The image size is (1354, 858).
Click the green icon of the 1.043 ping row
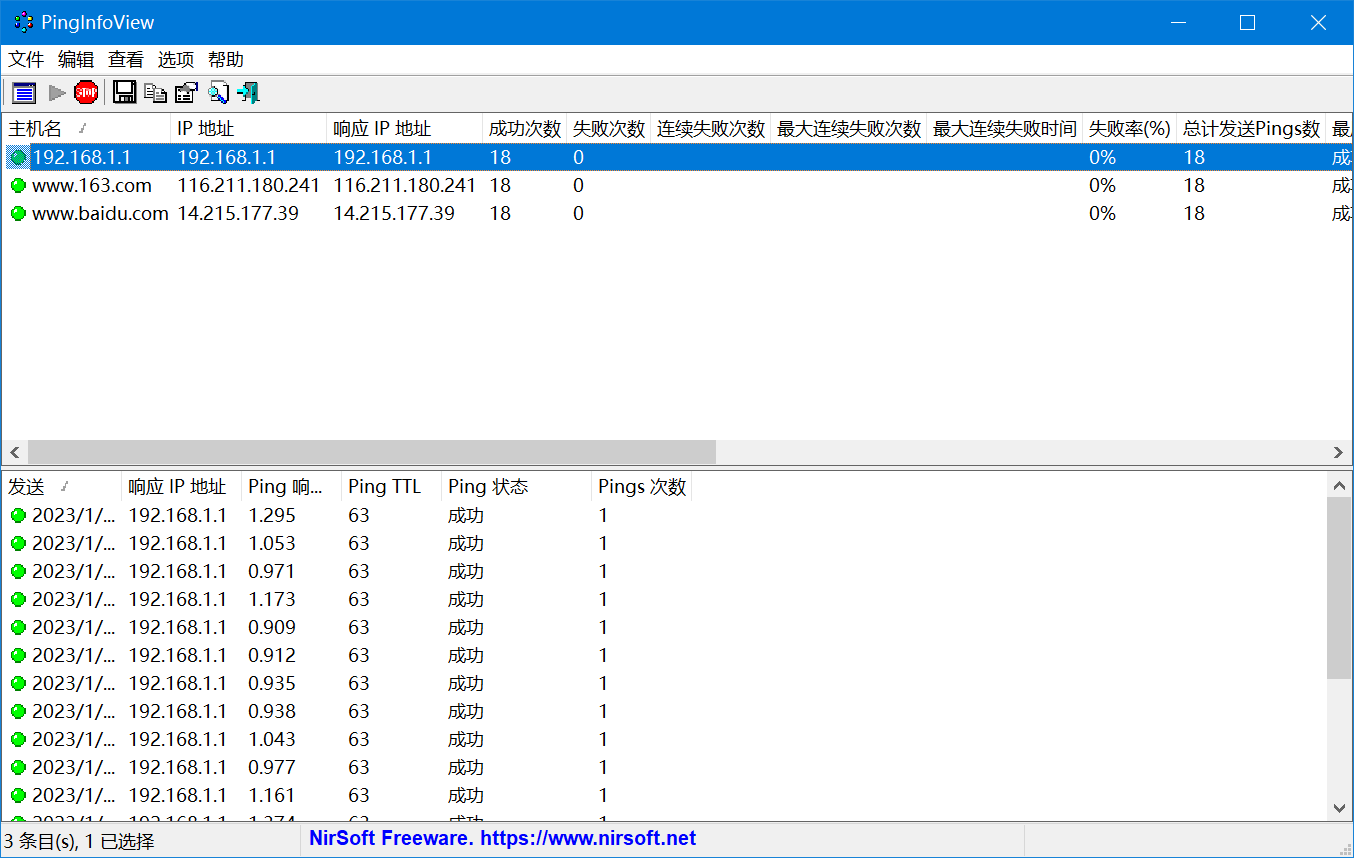pyautogui.click(x=18, y=739)
